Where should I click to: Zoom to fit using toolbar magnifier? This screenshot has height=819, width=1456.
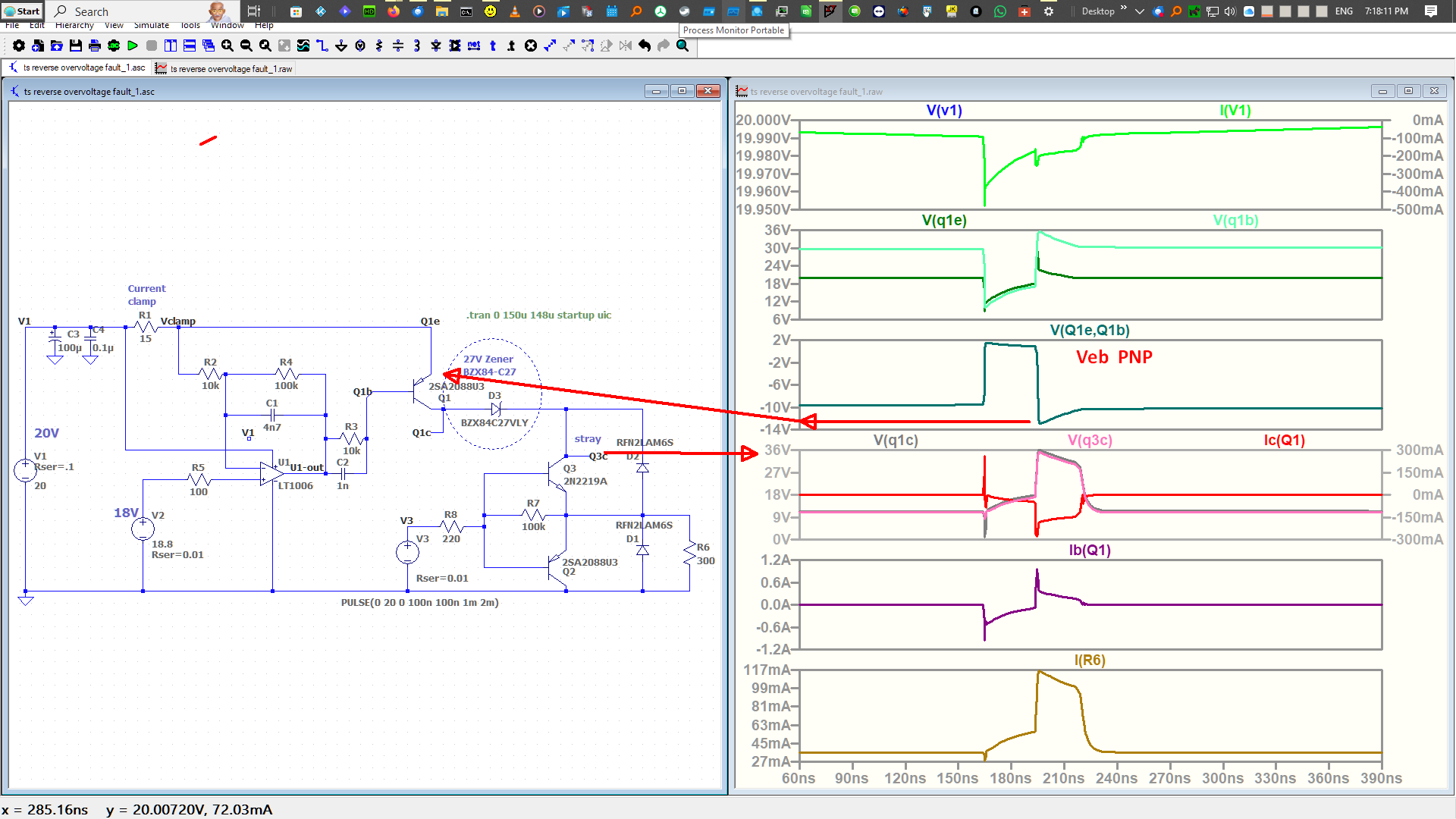point(265,45)
